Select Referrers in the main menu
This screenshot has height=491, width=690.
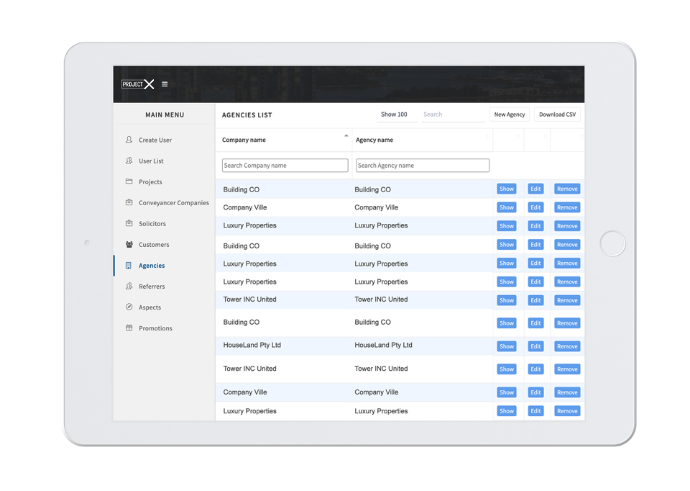point(152,286)
